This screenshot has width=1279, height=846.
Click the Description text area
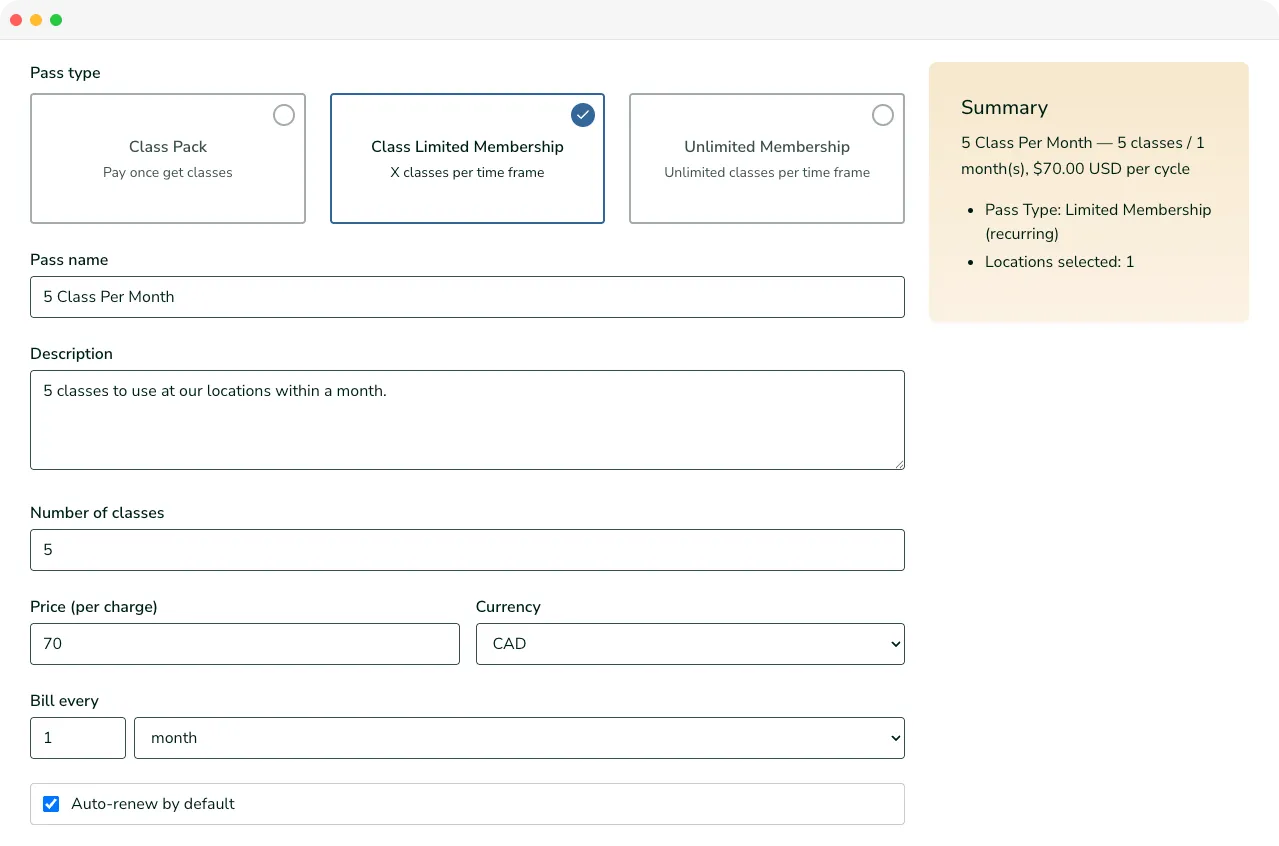467,419
